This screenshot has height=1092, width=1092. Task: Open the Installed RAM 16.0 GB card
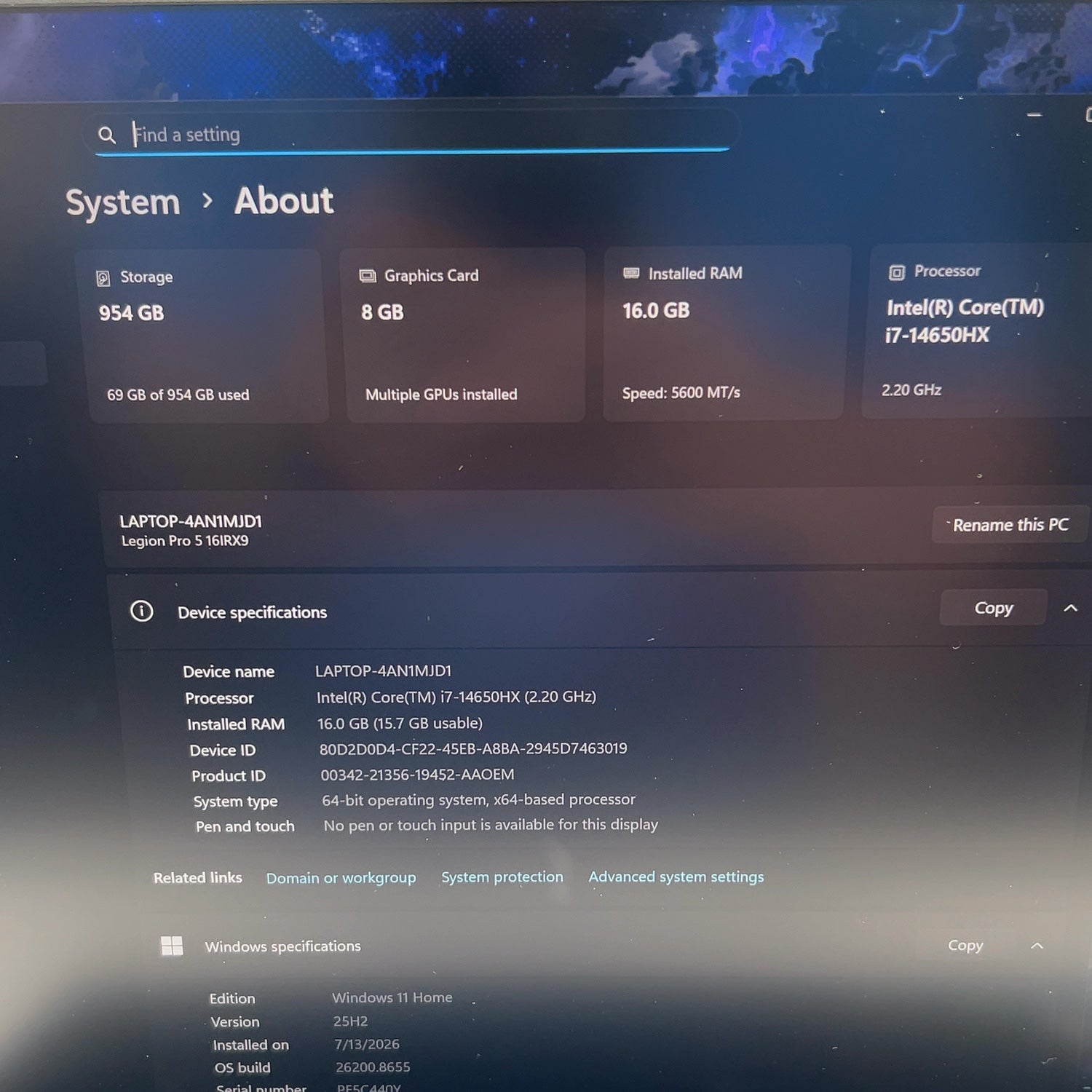click(x=725, y=333)
